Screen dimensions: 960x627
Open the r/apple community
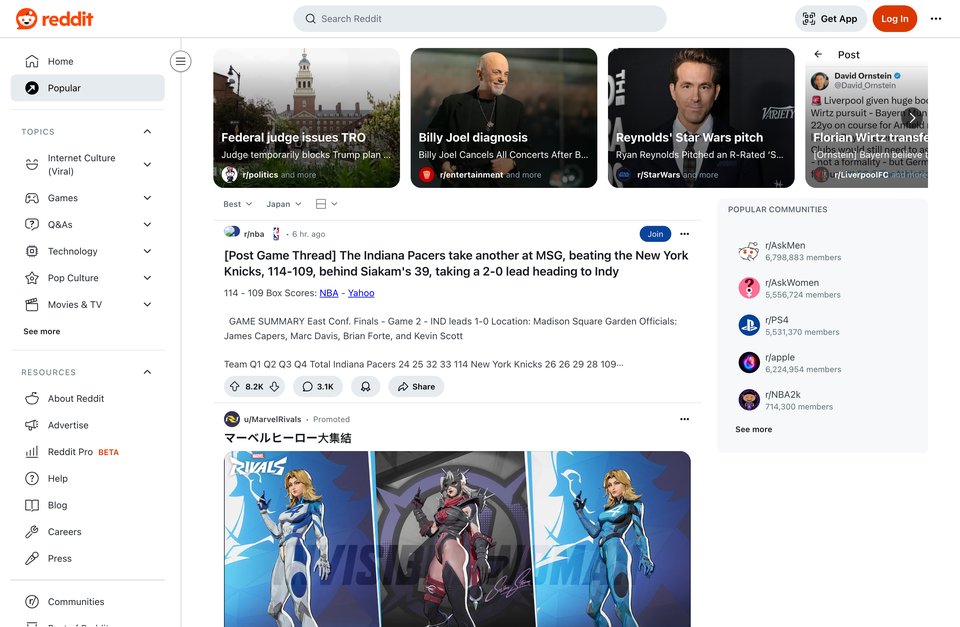click(822, 363)
